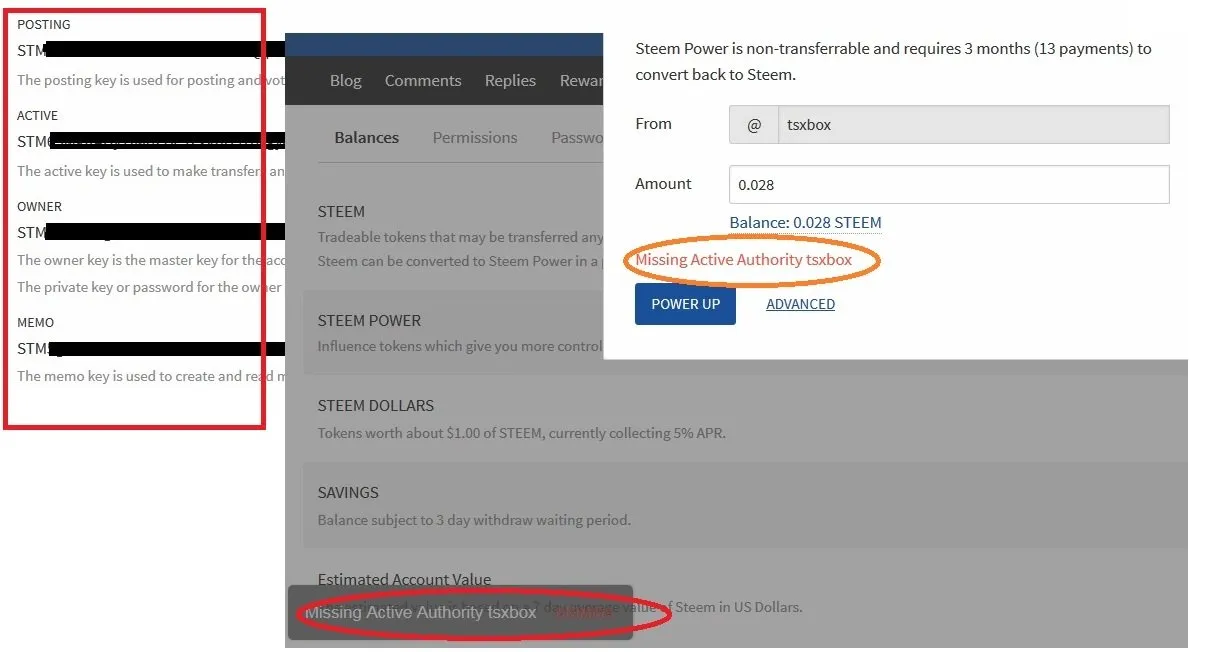
Task: Click the Steem Dollars 5% APR description
Action: coord(521,434)
